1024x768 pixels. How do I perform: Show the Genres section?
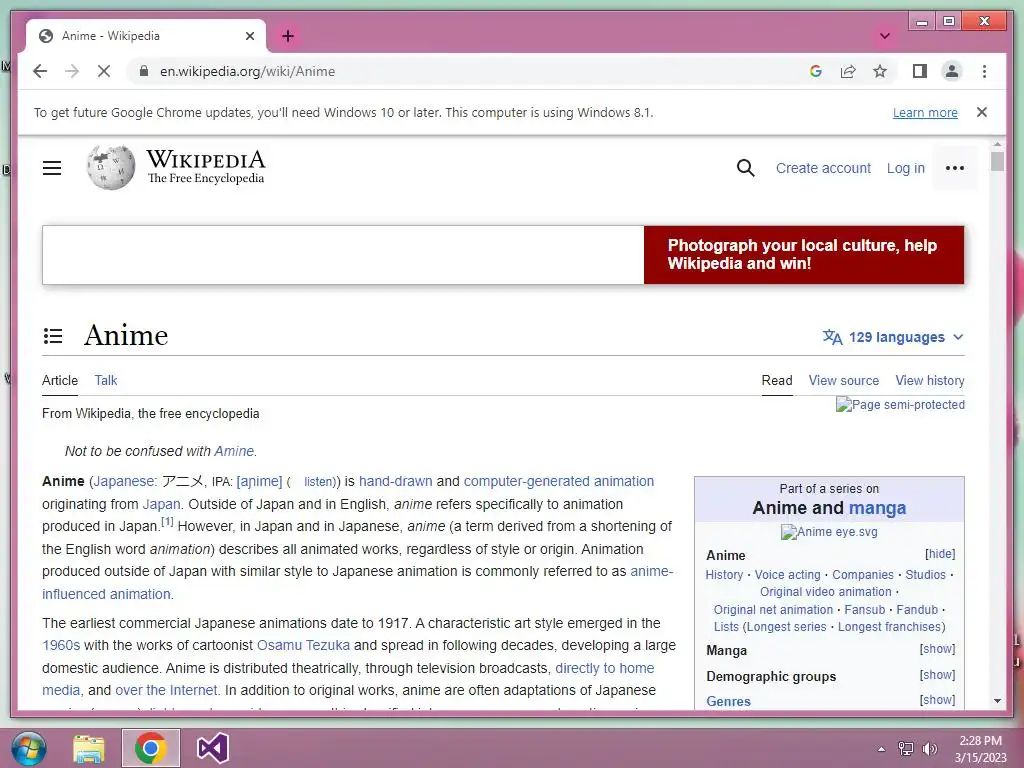pos(937,700)
